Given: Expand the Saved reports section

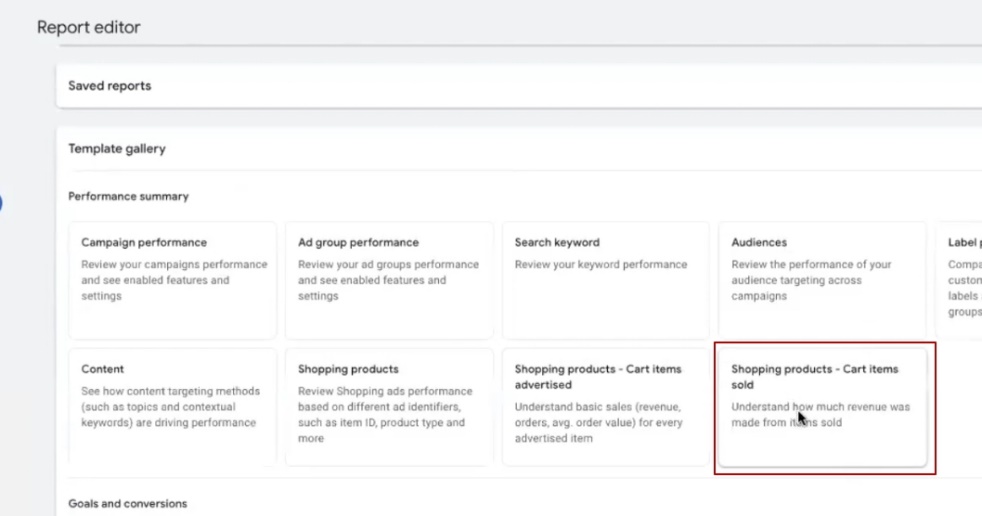Looking at the screenshot, I should coord(110,86).
